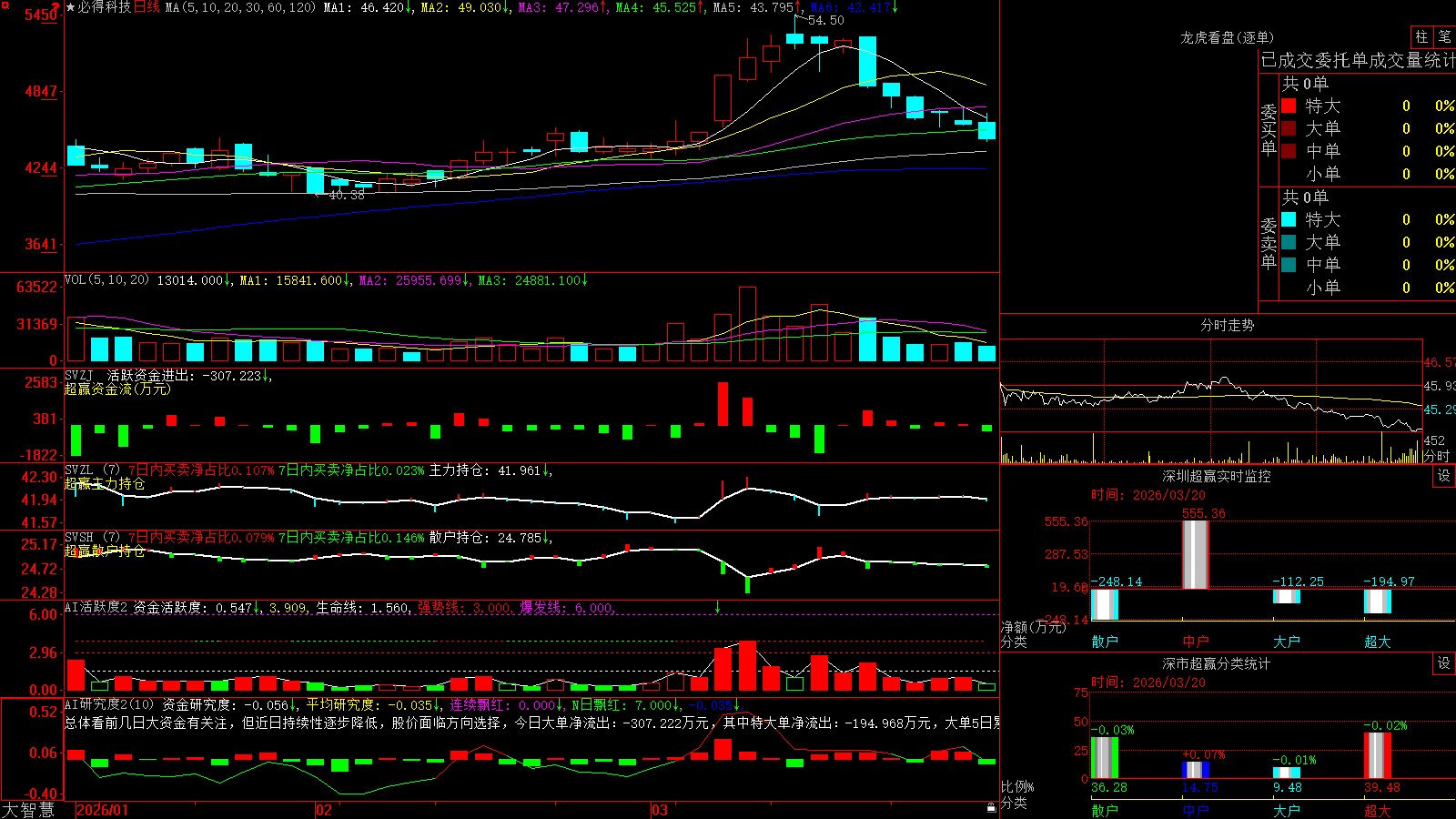
Task: Click the green down-arrow marker in AI活跃度2 panel
Action: pos(717,607)
